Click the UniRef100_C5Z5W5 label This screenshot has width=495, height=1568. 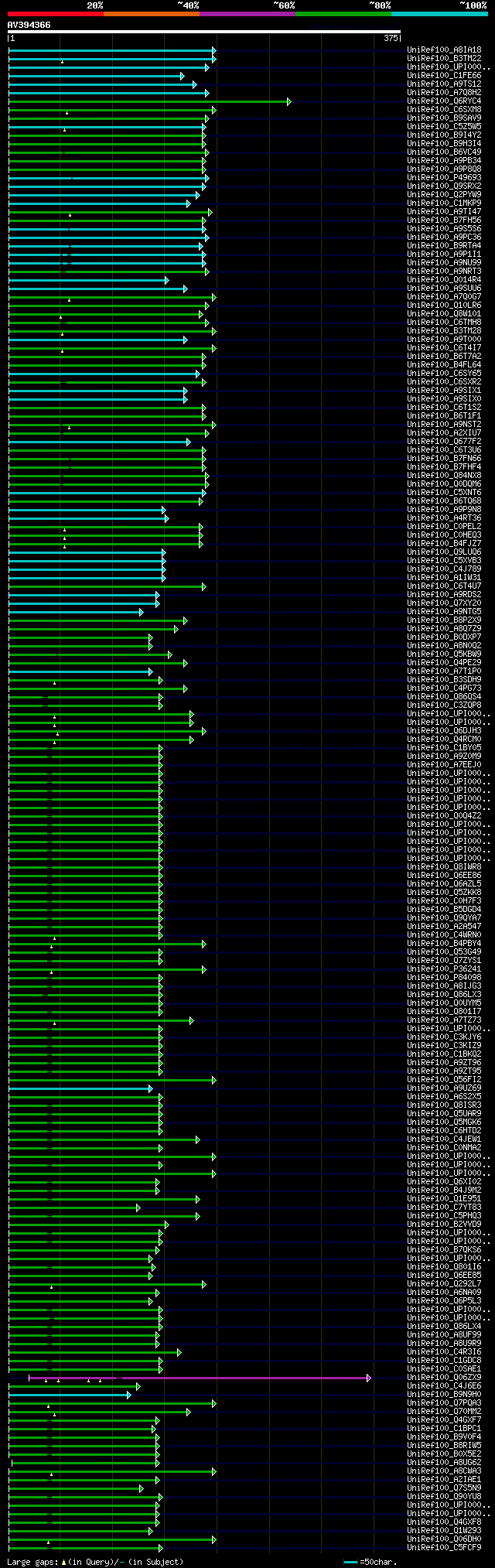(x=444, y=127)
